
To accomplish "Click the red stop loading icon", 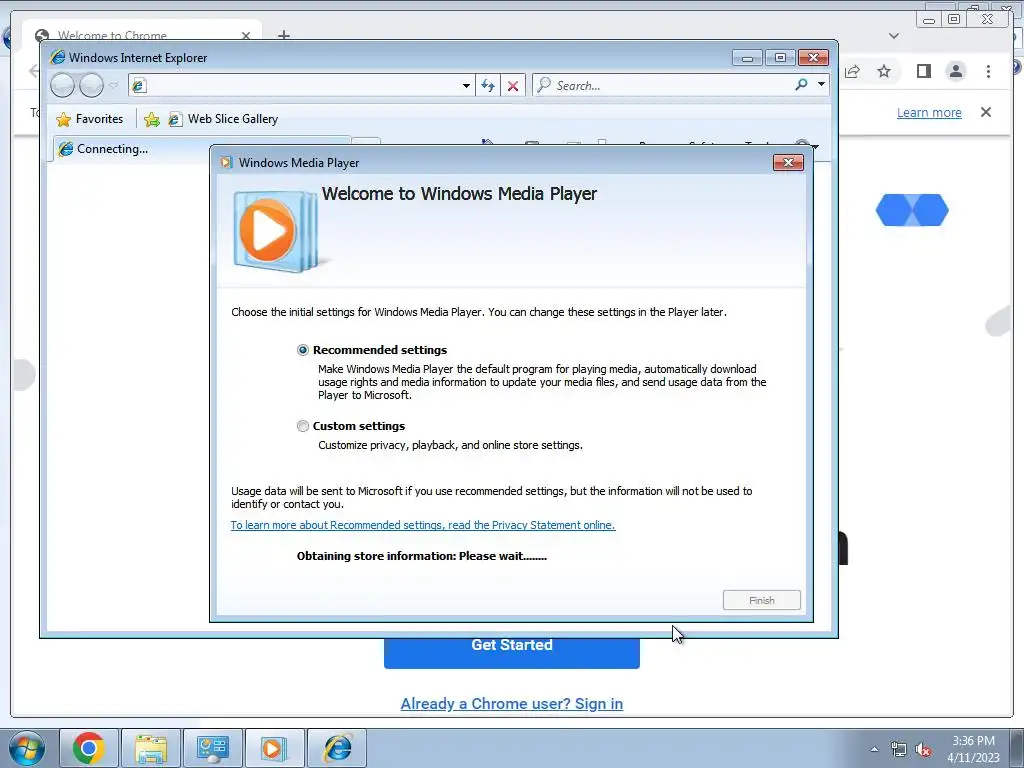I will 513,86.
